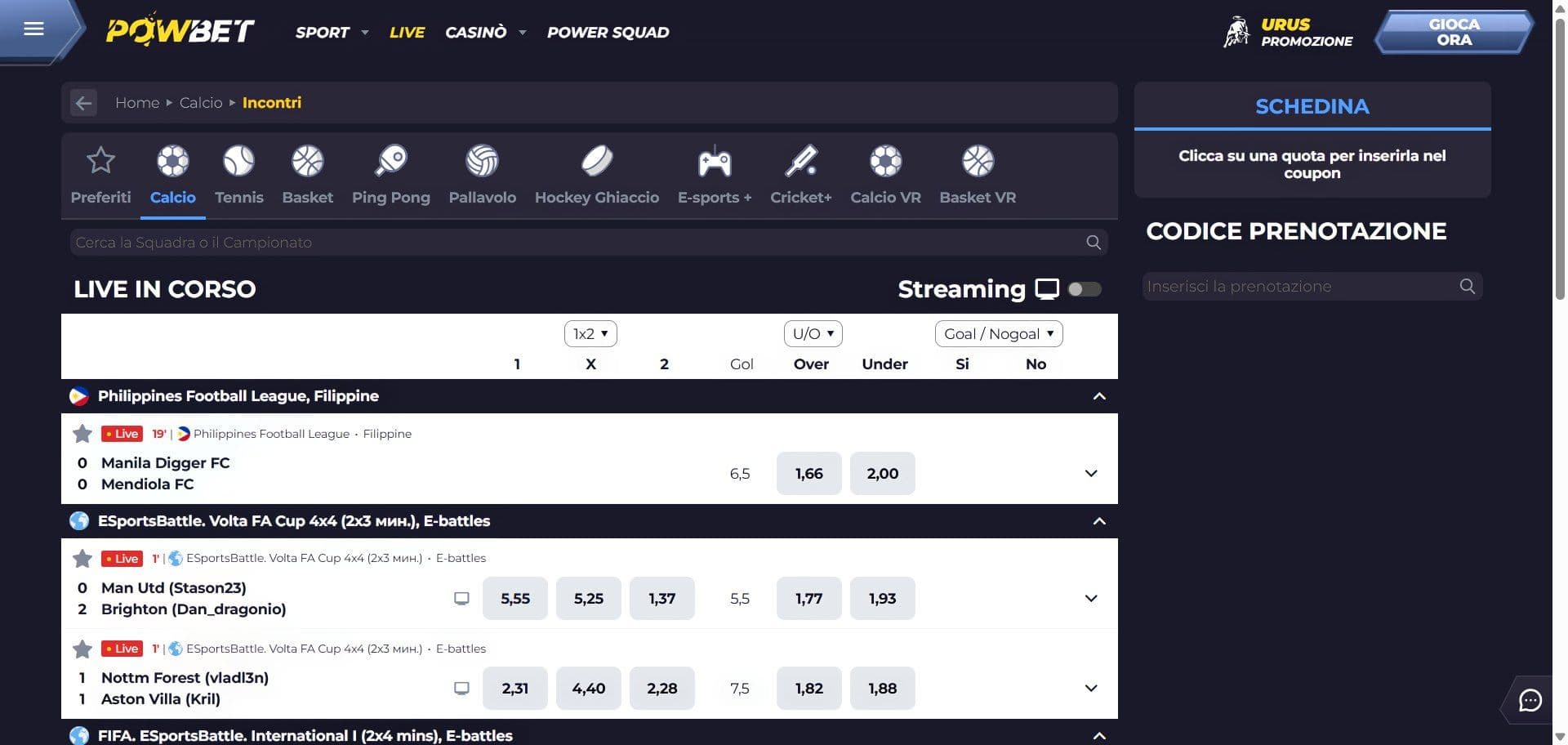Select the E-sports category icon

pos(714,160)
